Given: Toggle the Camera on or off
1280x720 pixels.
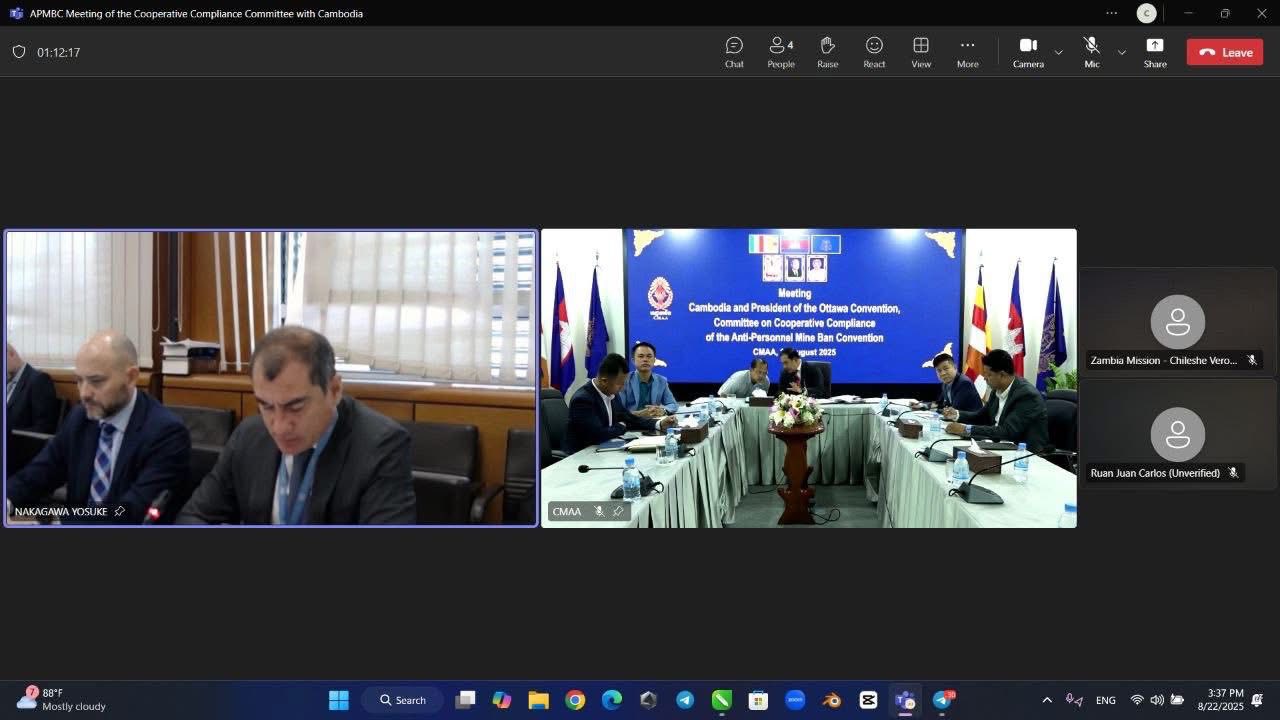Looking at the screenshot, I should 1028,52.
